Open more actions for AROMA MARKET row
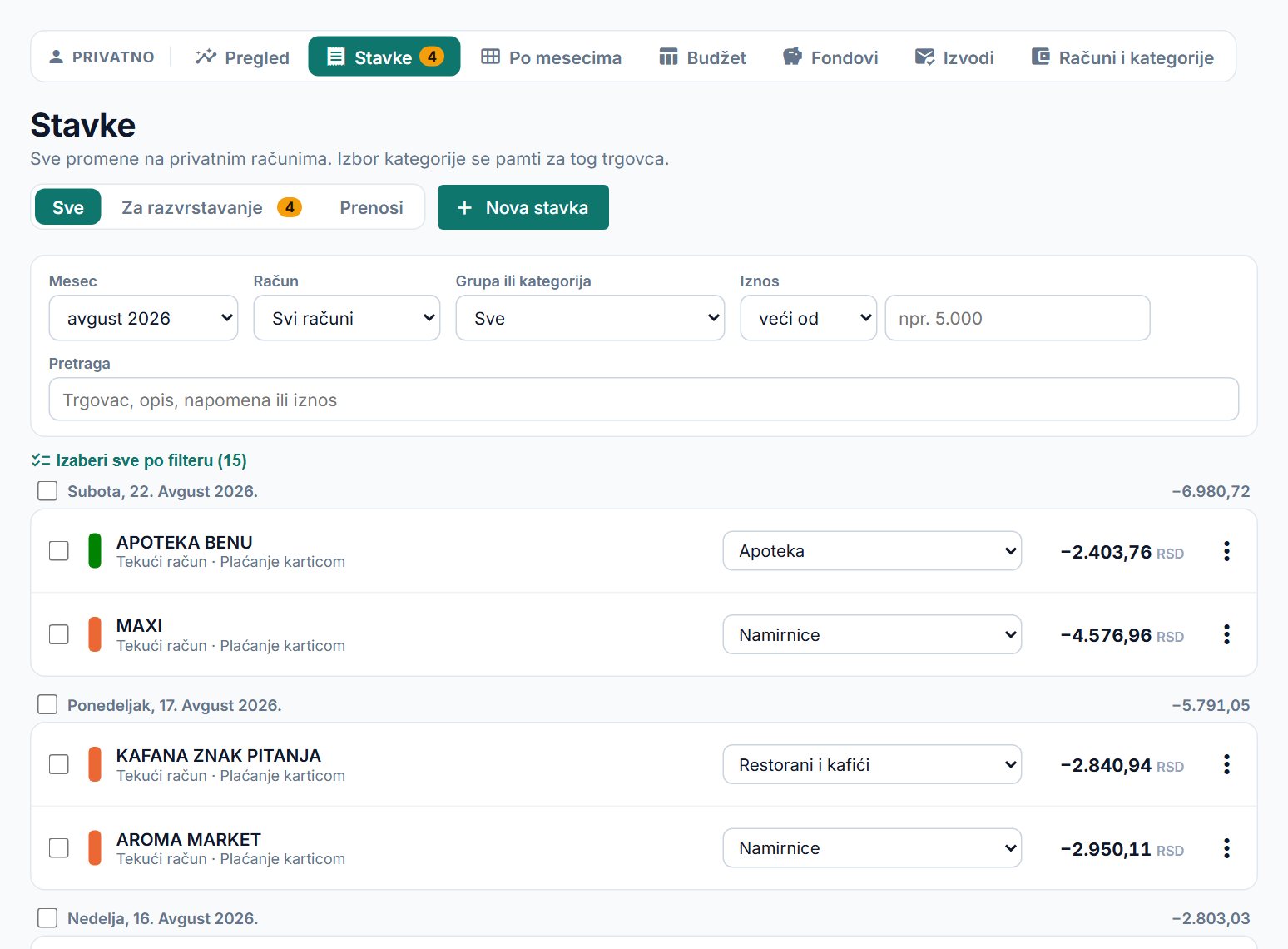The height and width of the screenshot is (949, 1288). (x=1226, y=848)
